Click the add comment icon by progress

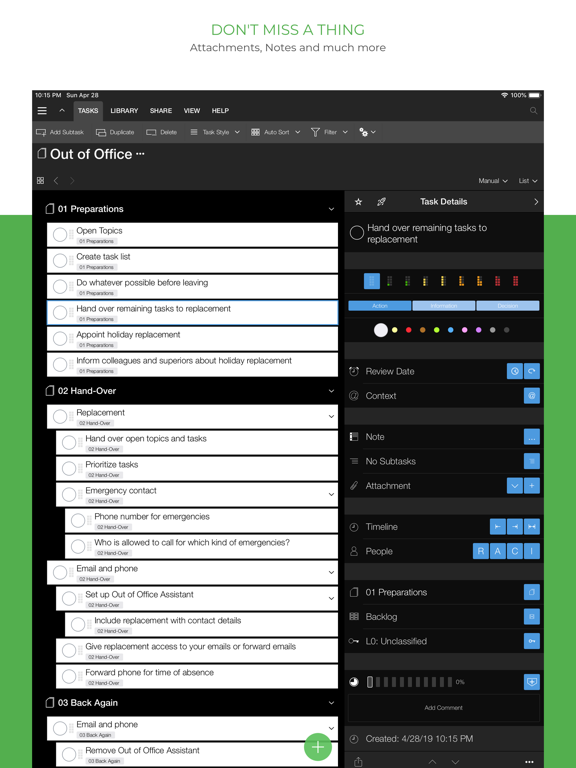pyautogui.click(x=532, y=682)
